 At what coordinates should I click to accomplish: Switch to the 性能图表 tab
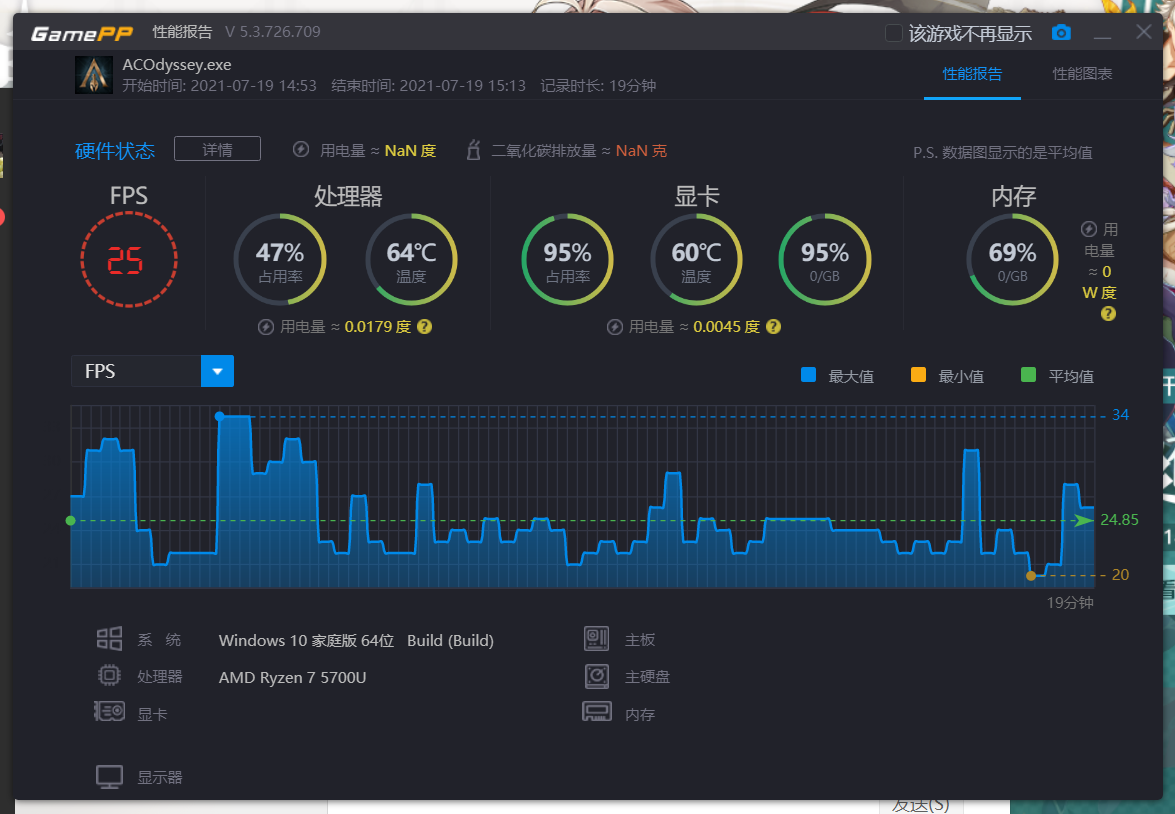1082,73
